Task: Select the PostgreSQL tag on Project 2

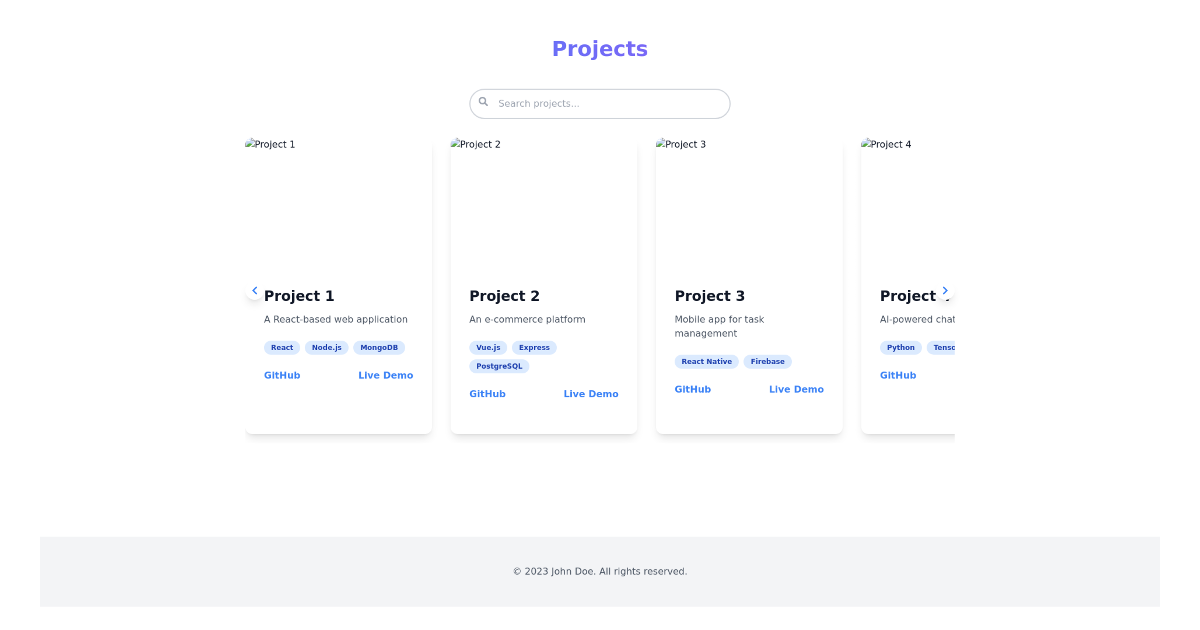Action: [499, 366]
